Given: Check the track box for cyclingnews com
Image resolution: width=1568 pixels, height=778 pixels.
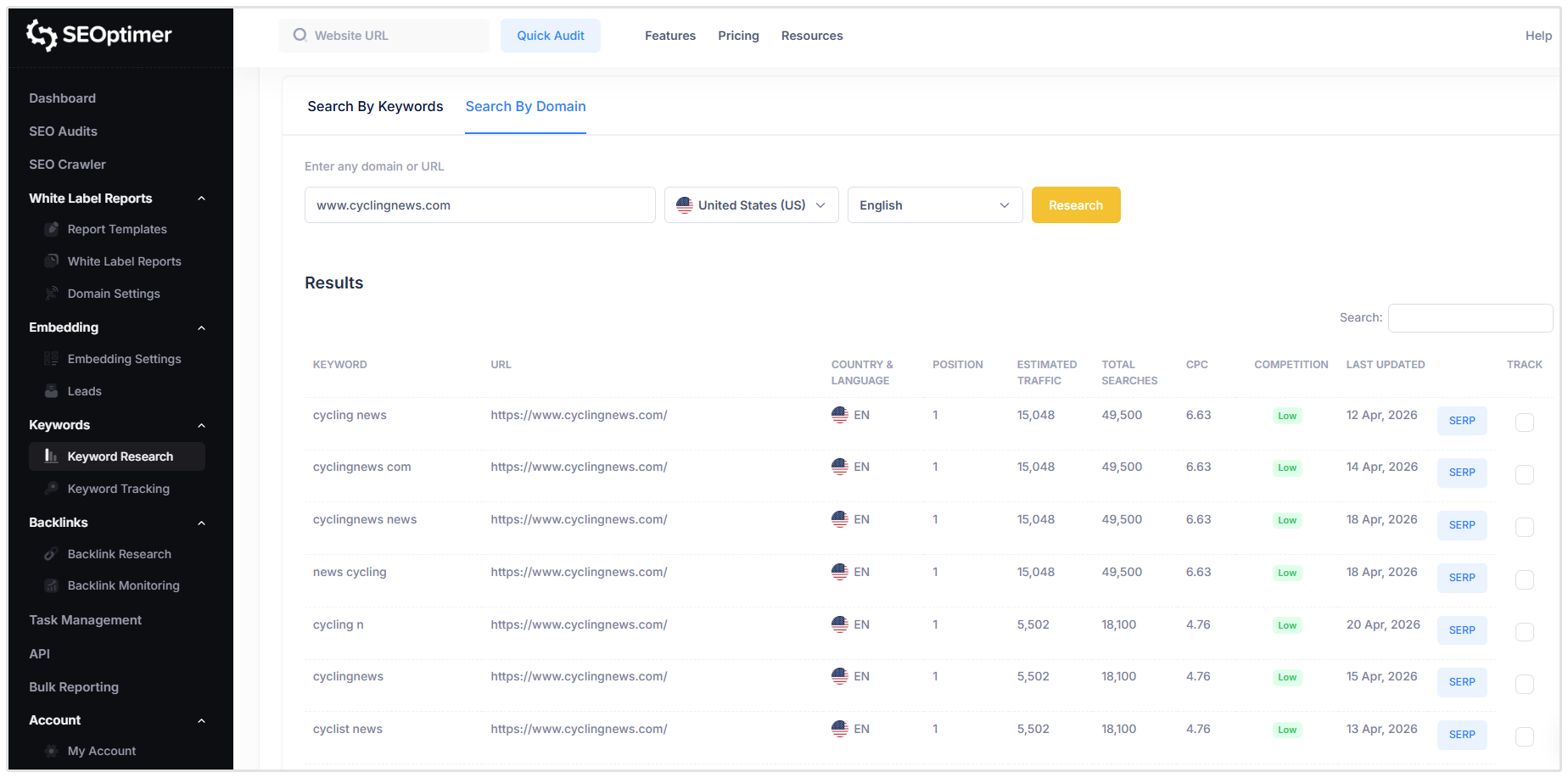Looking at the screenshot, I should click(x=1525, y=474).
